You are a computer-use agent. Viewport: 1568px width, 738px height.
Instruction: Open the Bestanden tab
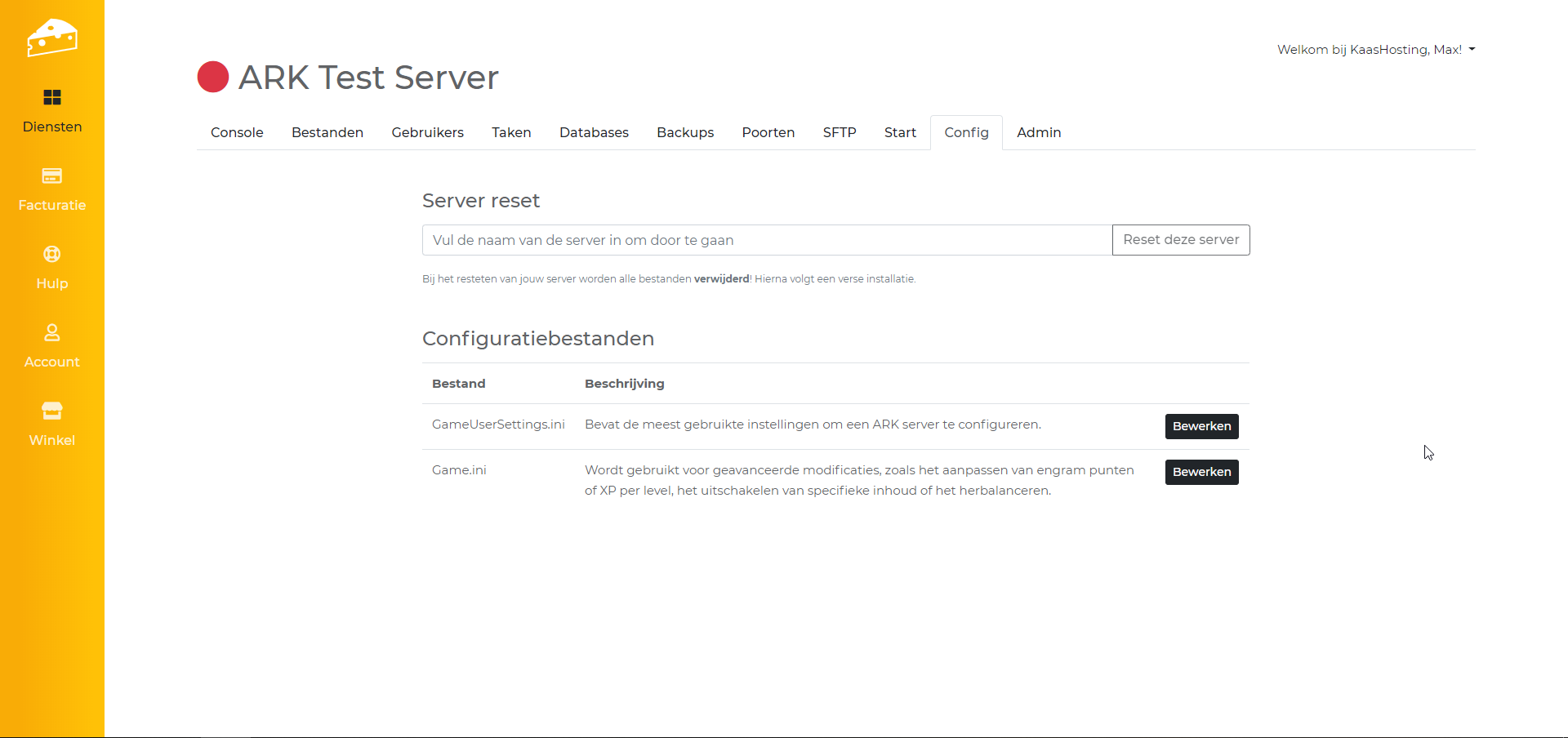point(327,133)
